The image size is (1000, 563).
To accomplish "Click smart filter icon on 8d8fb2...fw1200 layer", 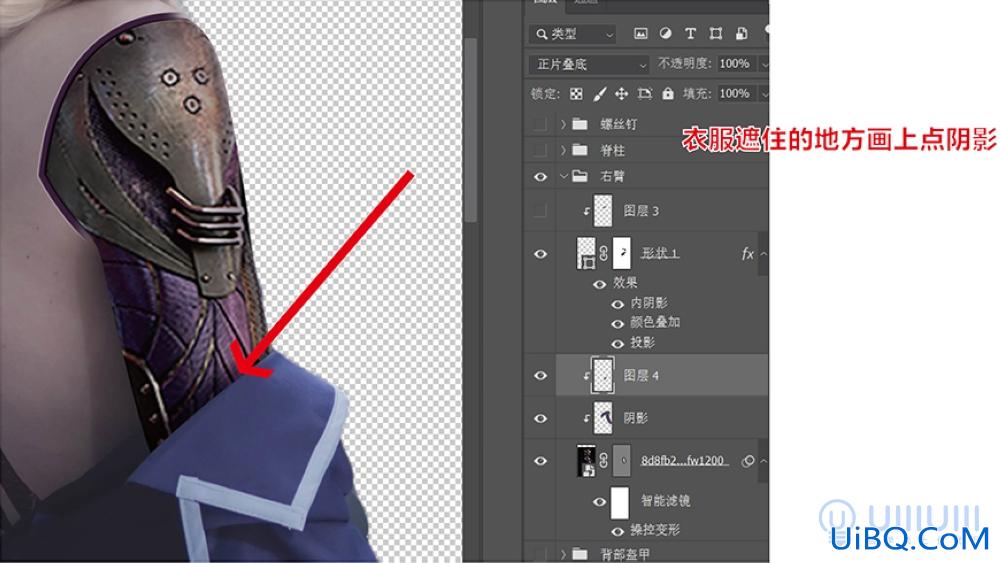I will 748,460.
